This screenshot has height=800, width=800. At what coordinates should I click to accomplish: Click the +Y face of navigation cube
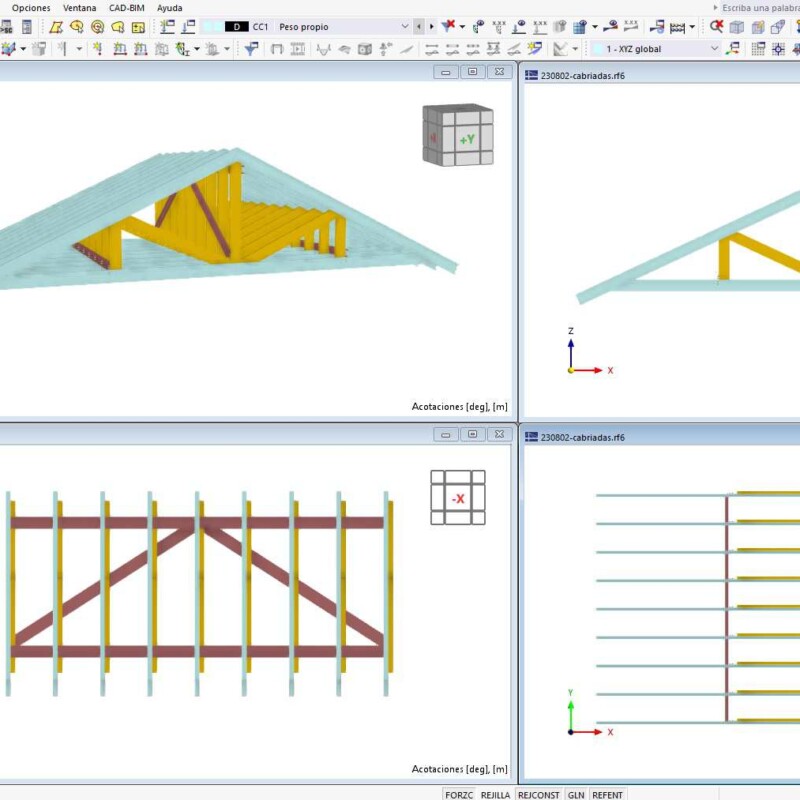[x=467, y=139]
